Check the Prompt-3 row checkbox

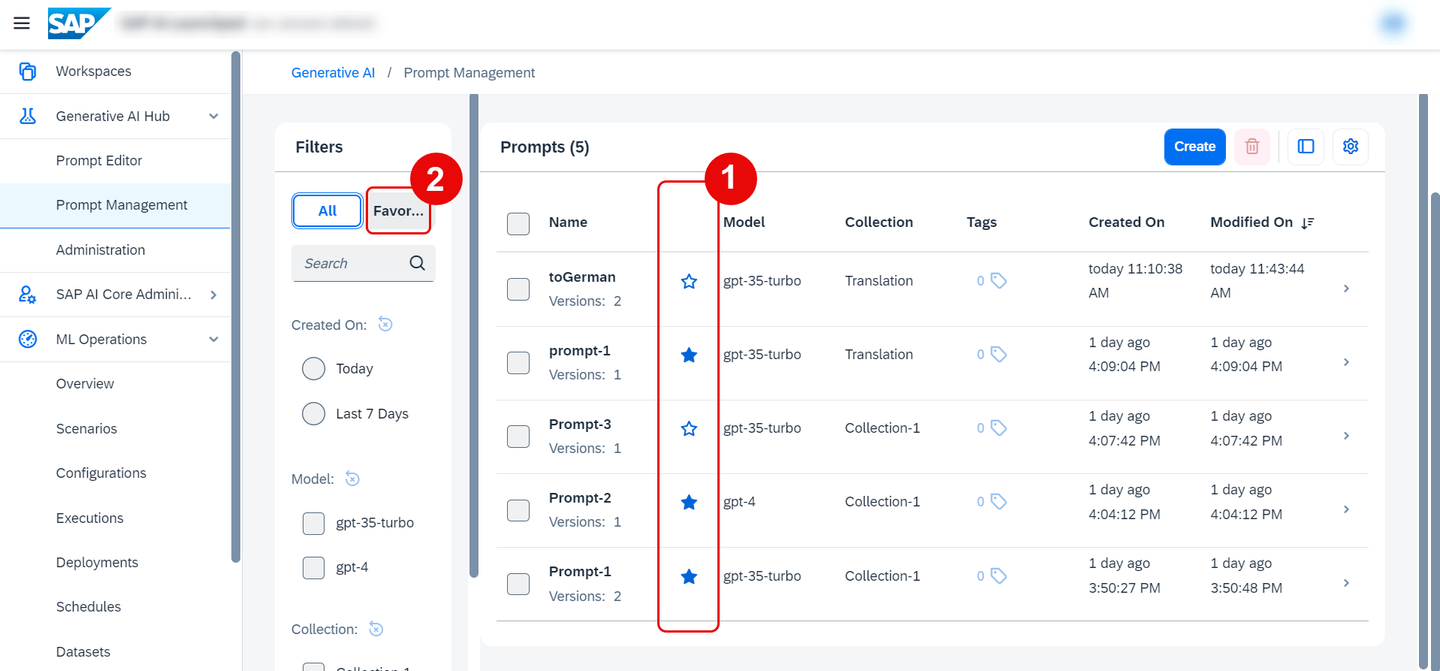(x=518, y=436)
